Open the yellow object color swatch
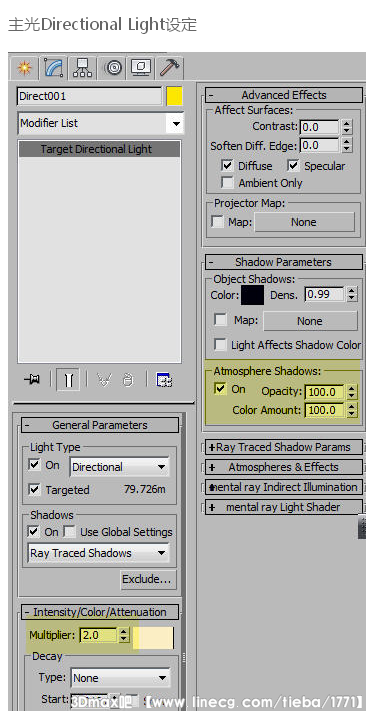Screen dimensions: 392x719 click(174, 96)
